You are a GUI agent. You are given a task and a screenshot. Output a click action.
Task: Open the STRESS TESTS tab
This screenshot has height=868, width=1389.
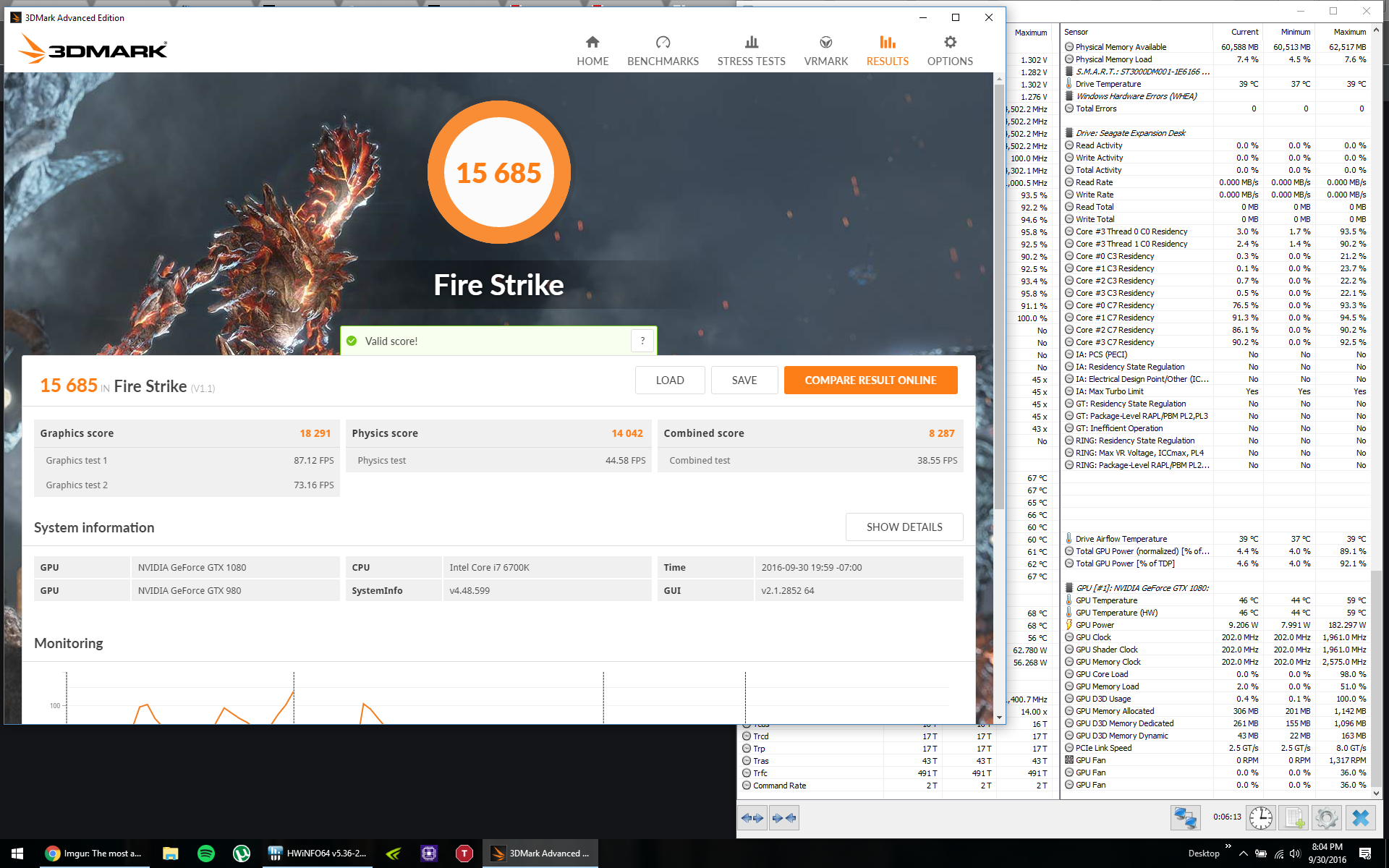pos(751,51)
